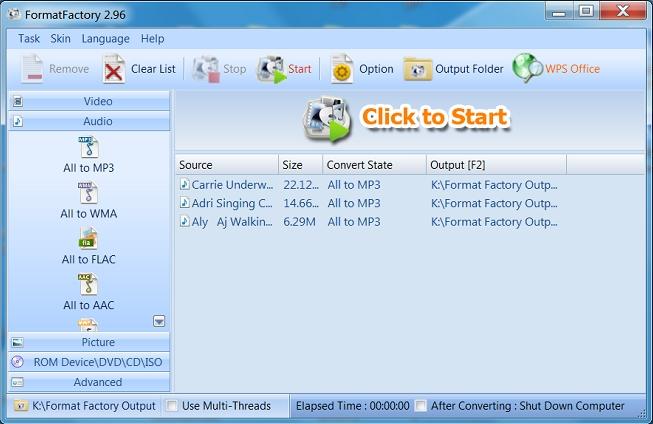Image resolution: width=653 pixels, height=424 pixels.
Task: Click the Output Folder label
Action: 469,69
